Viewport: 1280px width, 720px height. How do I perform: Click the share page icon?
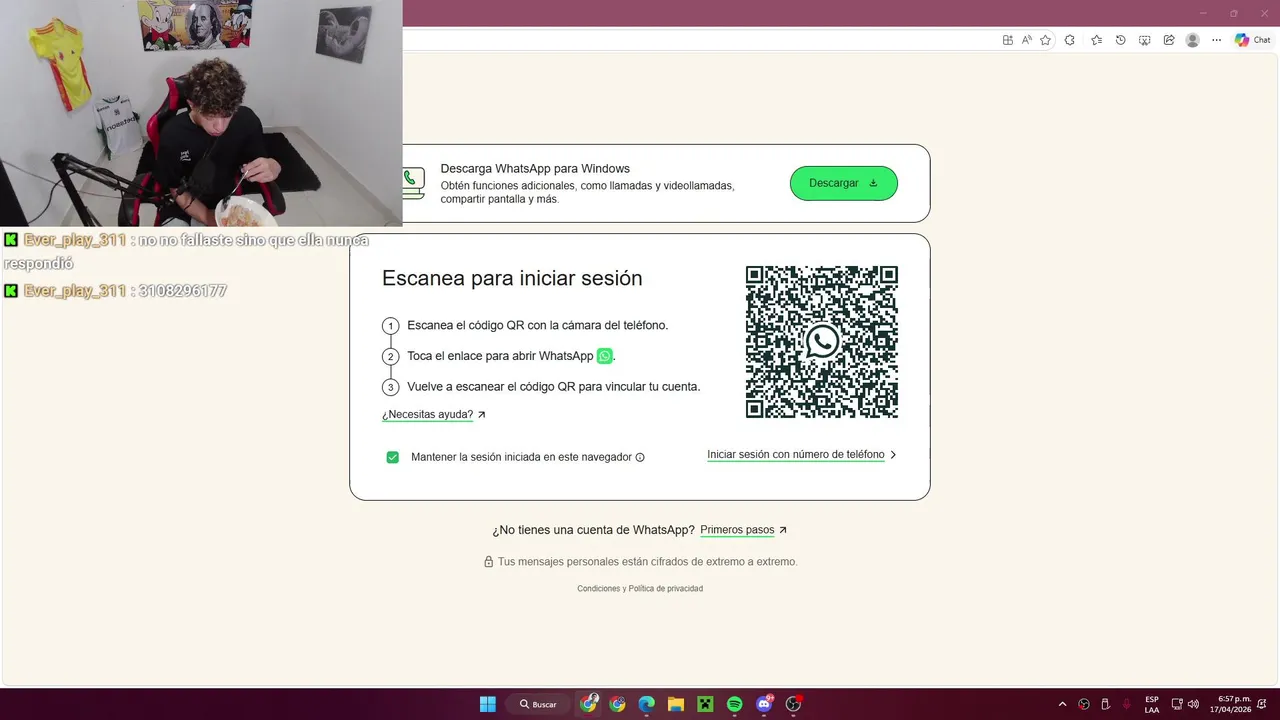coord(1168,40)
